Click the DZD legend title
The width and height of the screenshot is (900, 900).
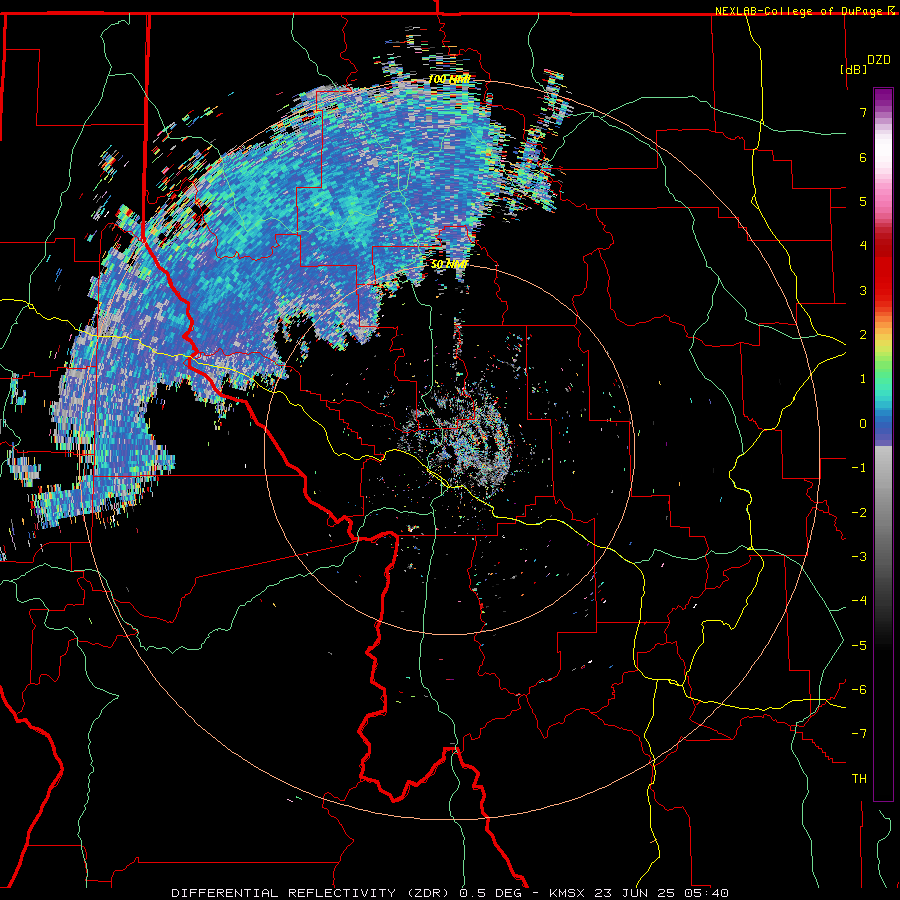coord(879,59)
